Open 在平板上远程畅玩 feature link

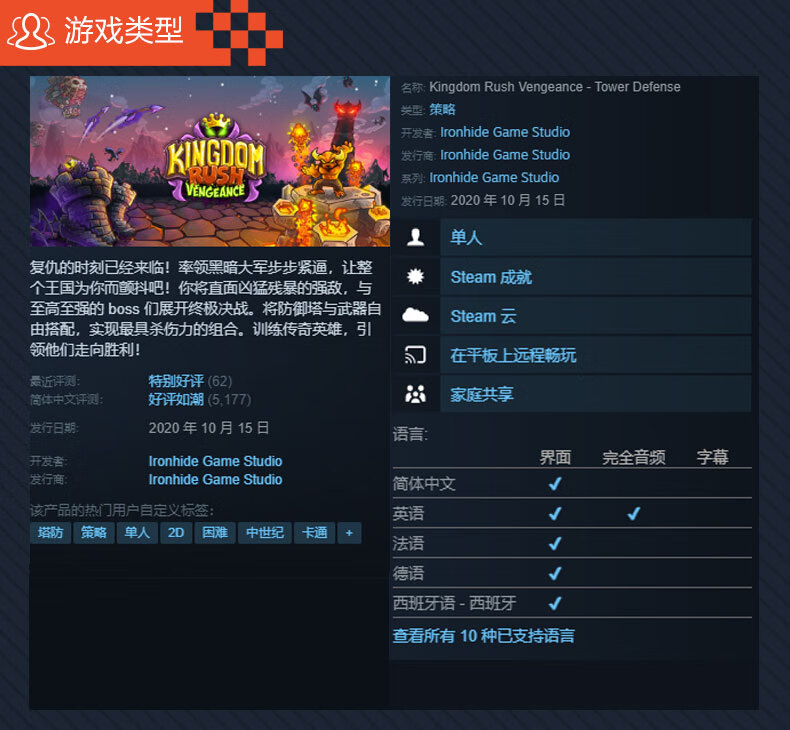596,355
